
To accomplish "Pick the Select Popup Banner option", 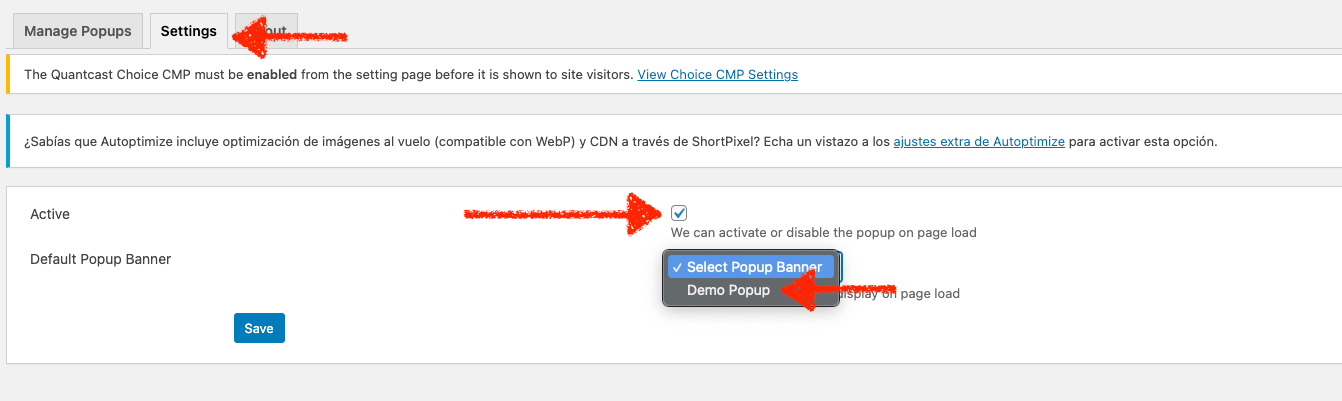I will point(753,267).
